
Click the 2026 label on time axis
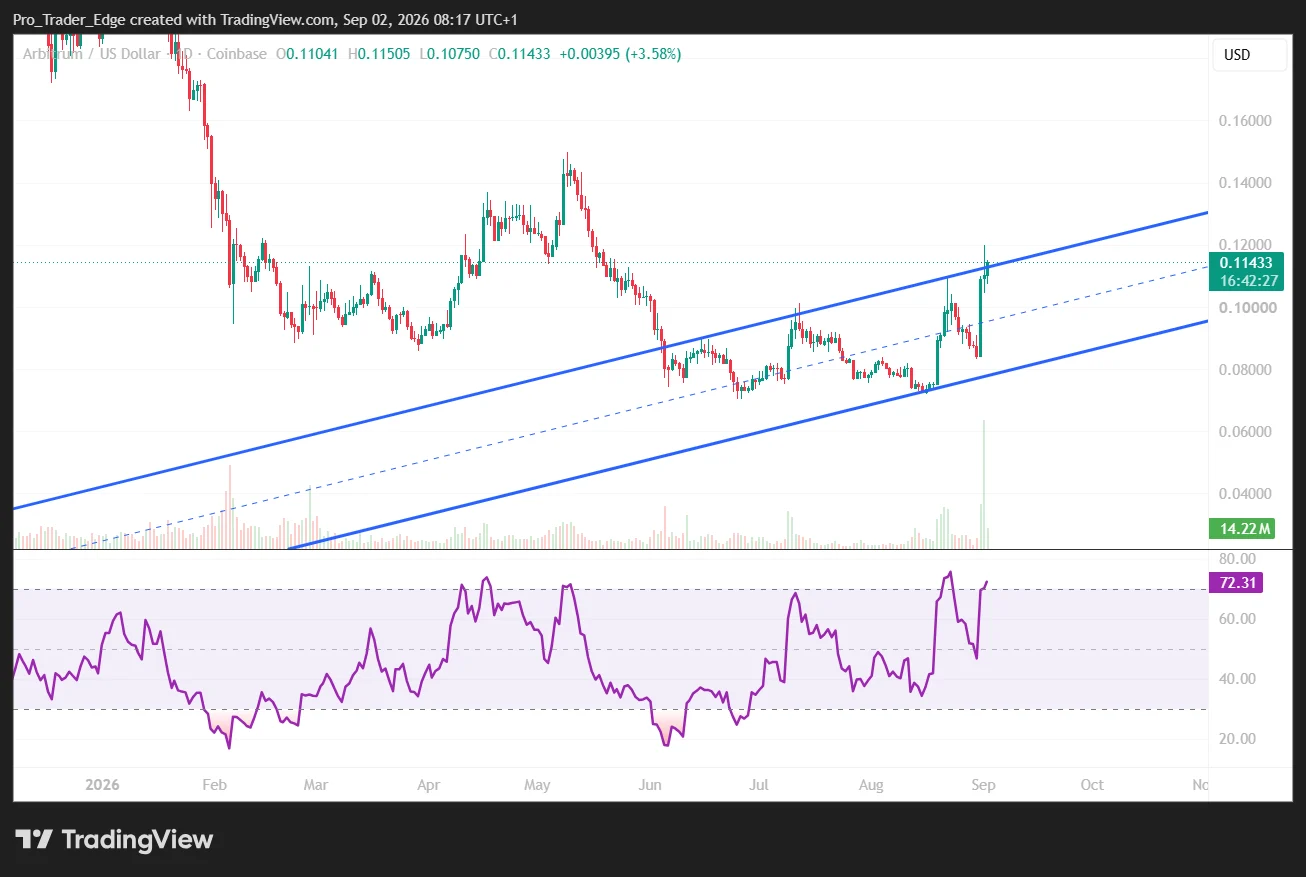[102, 785]
